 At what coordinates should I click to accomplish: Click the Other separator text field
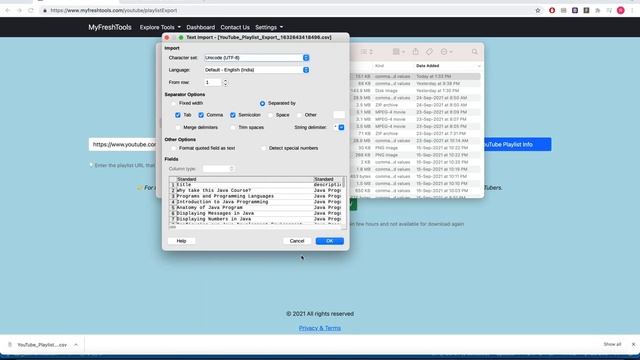point(339,115)
